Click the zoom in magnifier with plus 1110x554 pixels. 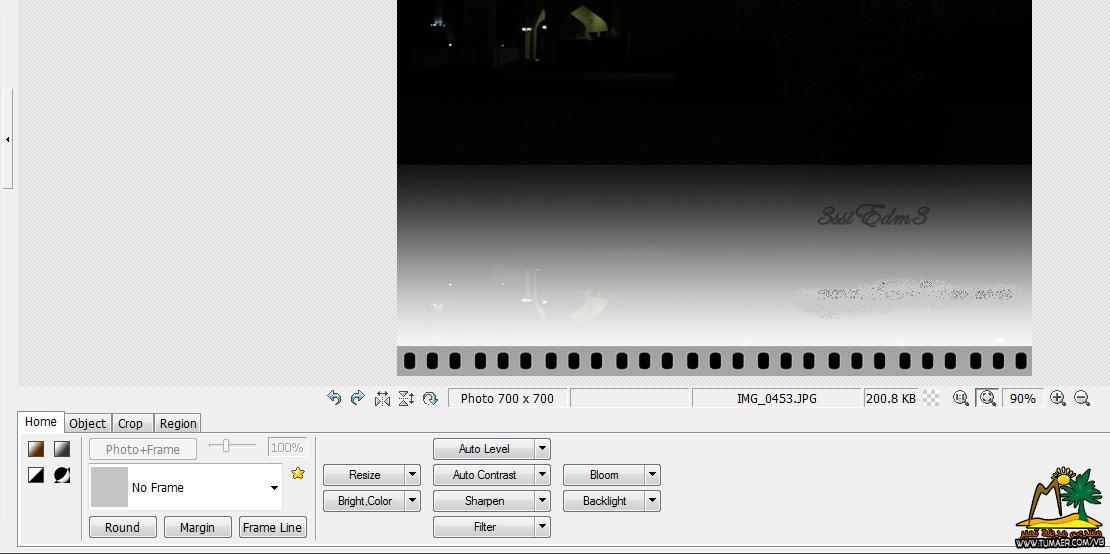pyautogui.click(x=1058, y=398)
